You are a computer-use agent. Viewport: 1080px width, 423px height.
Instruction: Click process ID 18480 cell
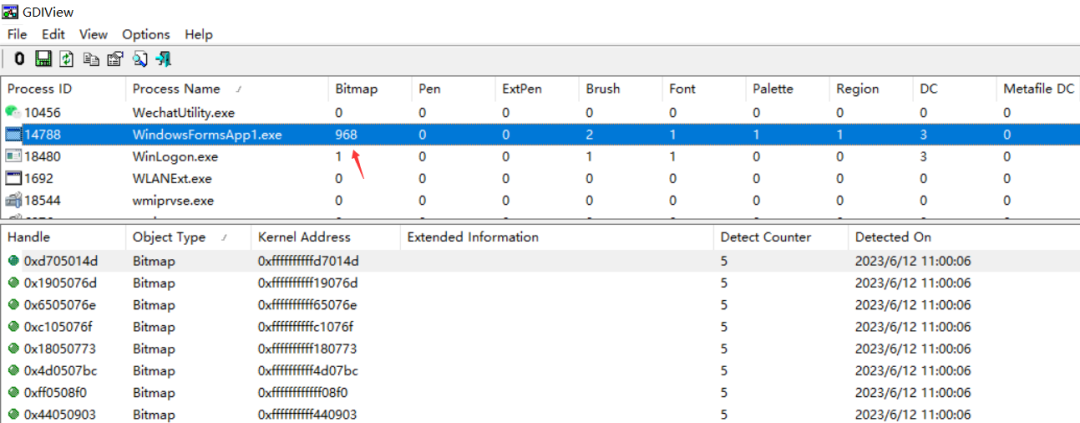pyautogui.click(x=42, y=157)
